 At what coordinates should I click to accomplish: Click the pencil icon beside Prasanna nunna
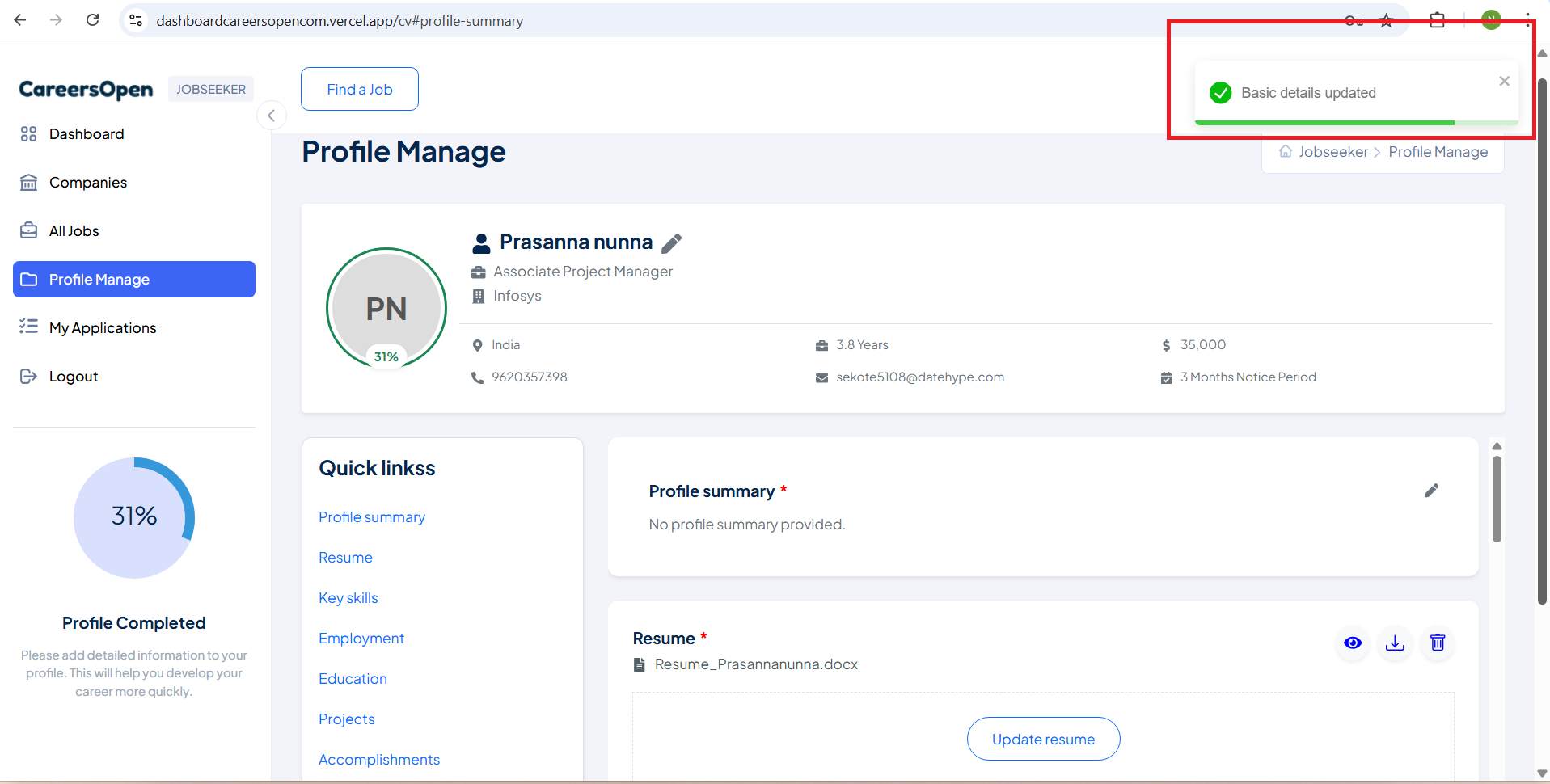click(671, 243)
